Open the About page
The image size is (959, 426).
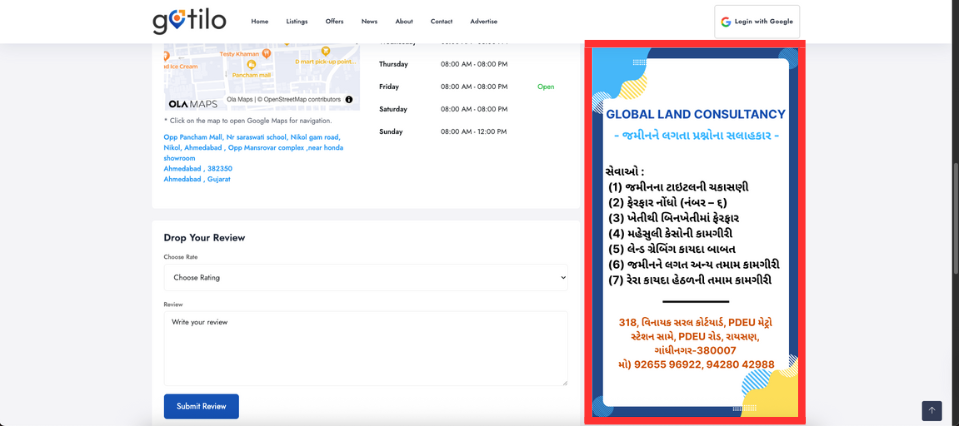404,21
